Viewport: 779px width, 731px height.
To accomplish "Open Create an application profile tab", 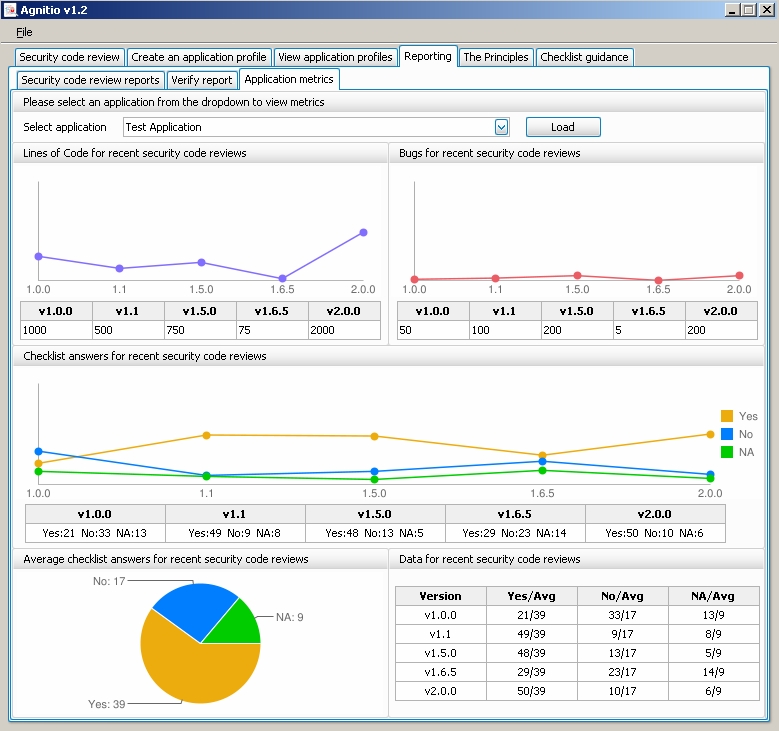I will tap(199, 57).
